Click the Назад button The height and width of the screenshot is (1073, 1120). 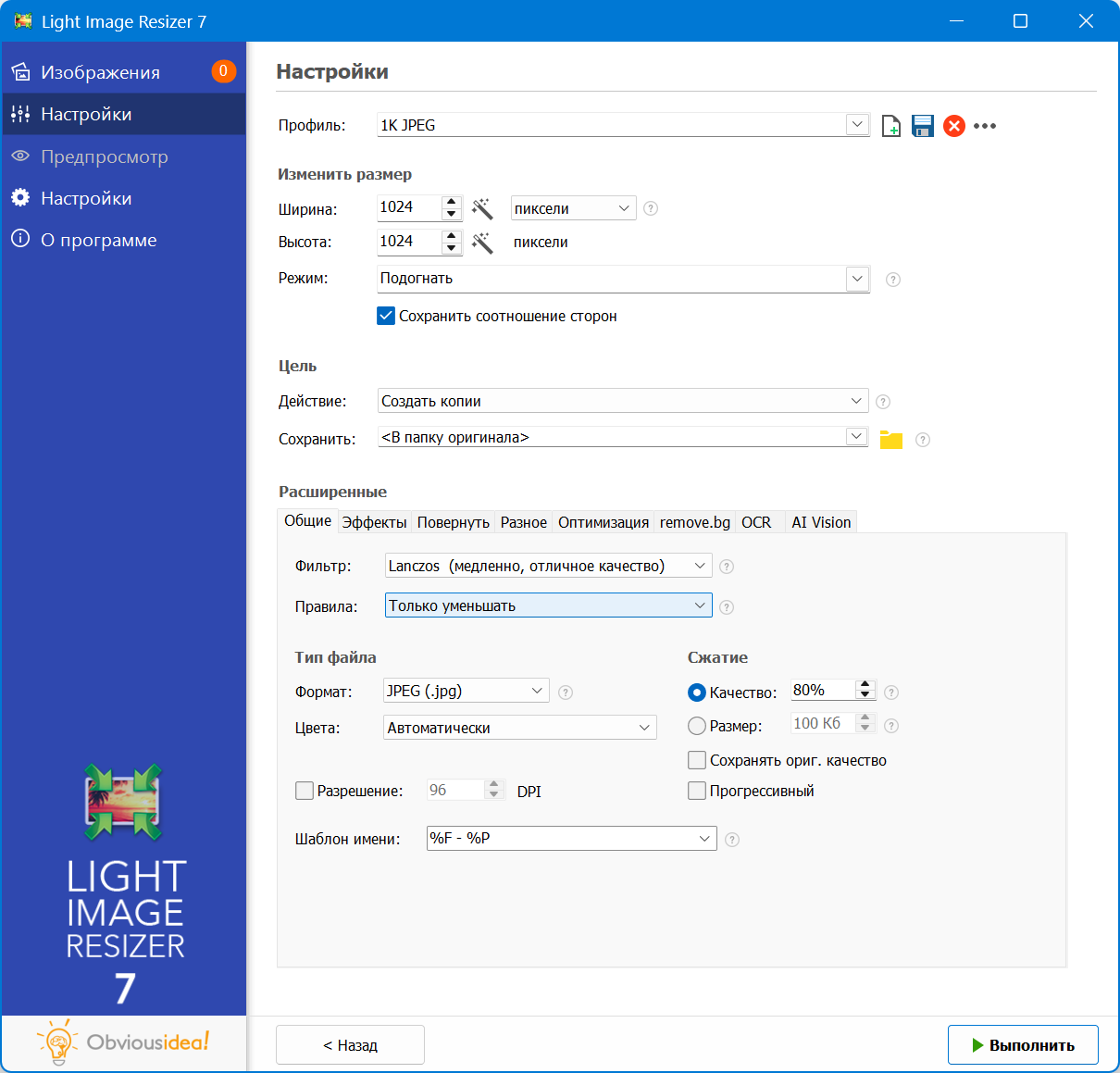pyautogui.click(x=350, y=1045)
